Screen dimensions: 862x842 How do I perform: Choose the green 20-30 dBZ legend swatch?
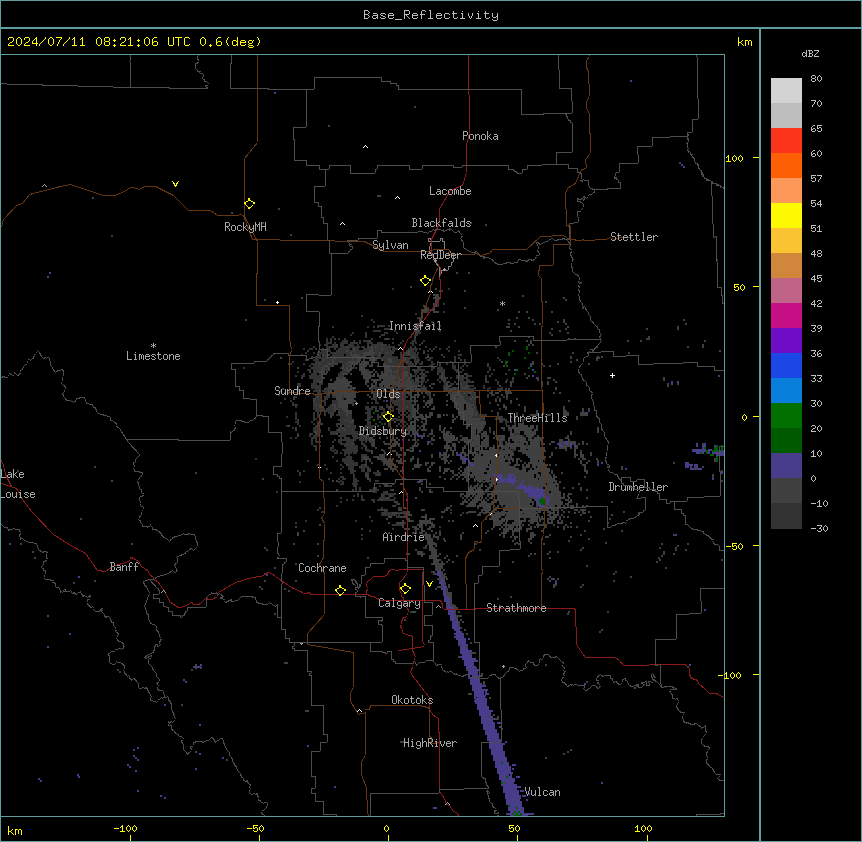point(786,416)
